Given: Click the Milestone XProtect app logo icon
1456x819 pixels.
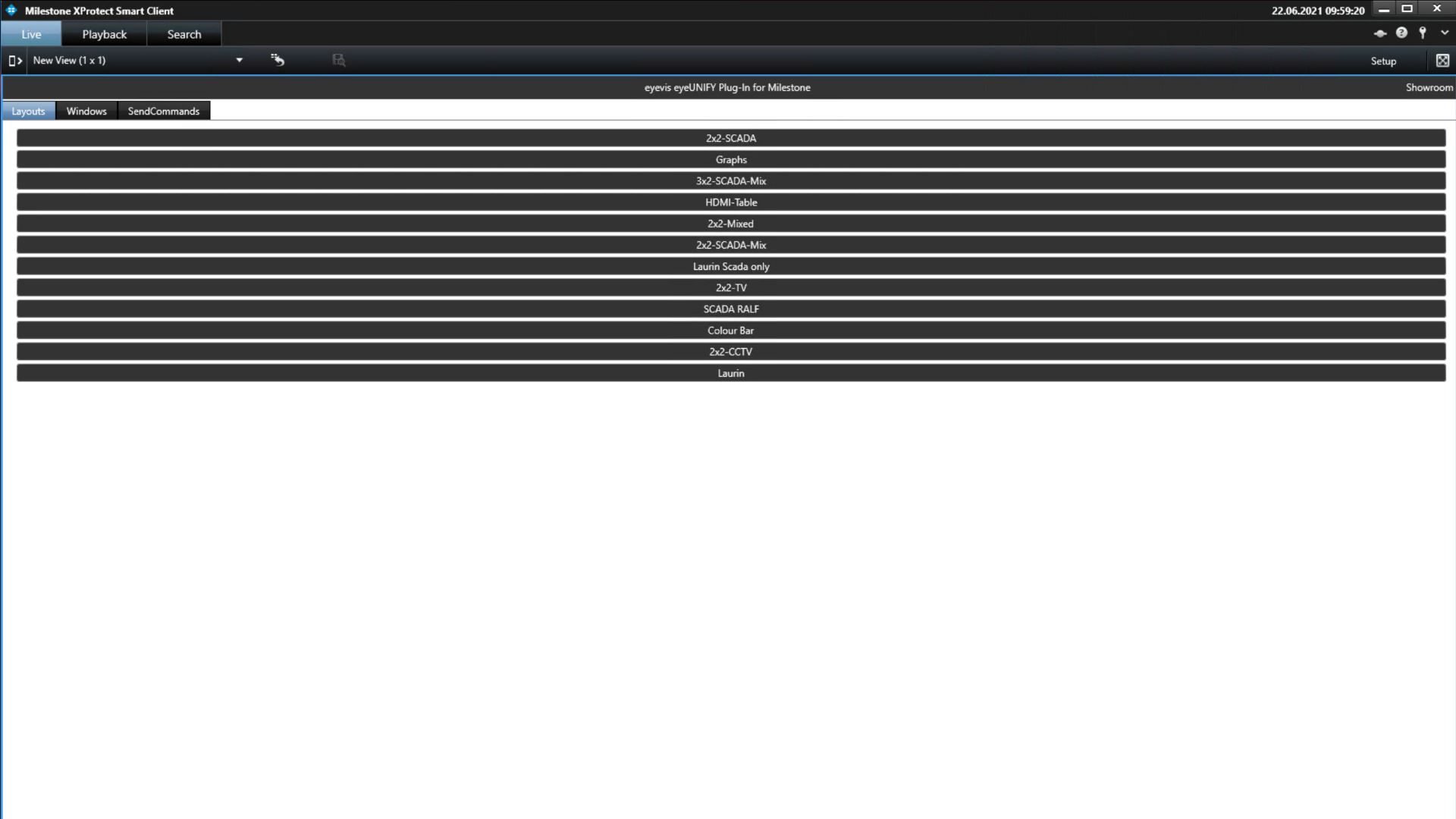Looking at the screenshot, I should pyautogui.click(x=11, y=10).
